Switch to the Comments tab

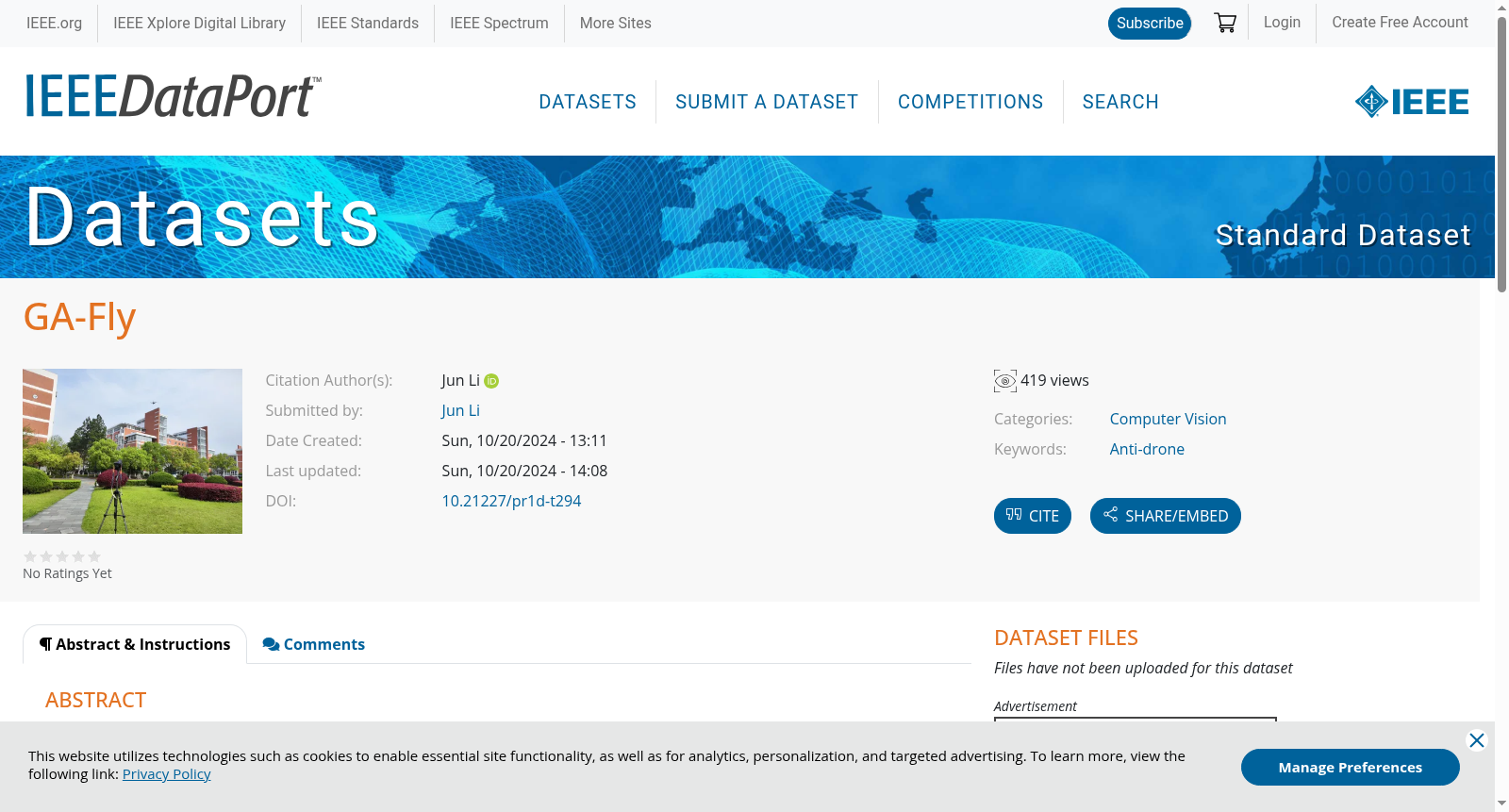click(x=314, y=644)
